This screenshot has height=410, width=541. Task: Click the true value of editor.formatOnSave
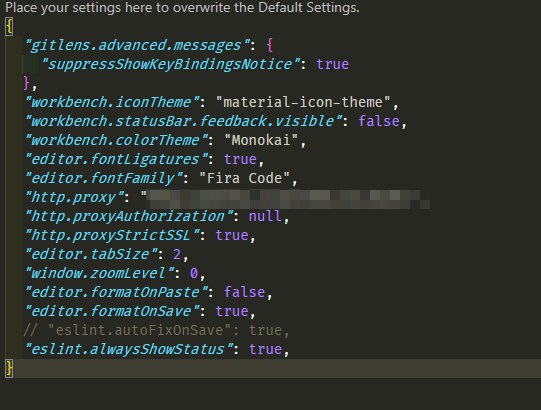(232, 311)
